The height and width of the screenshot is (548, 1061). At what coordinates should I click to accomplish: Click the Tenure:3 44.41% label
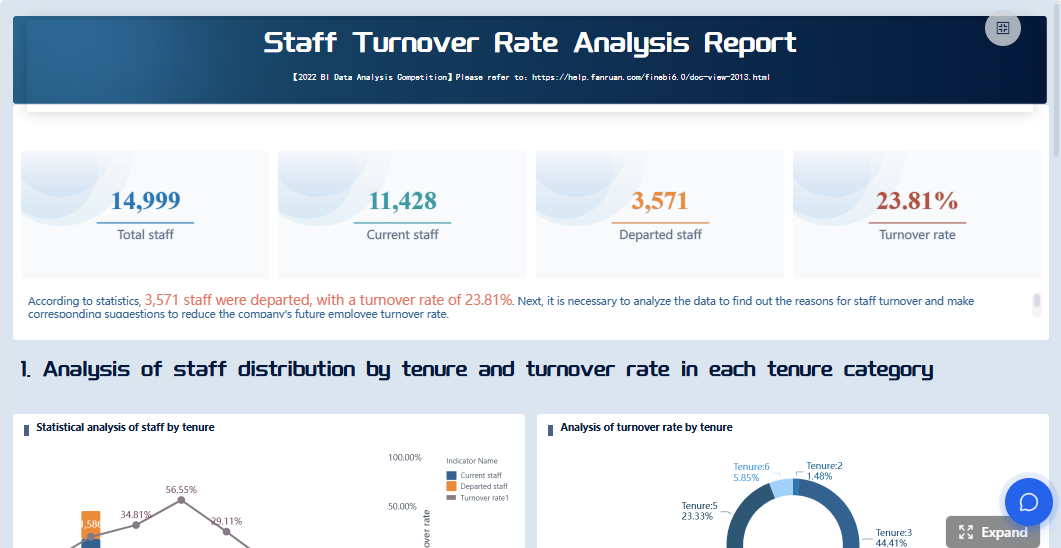893,538
